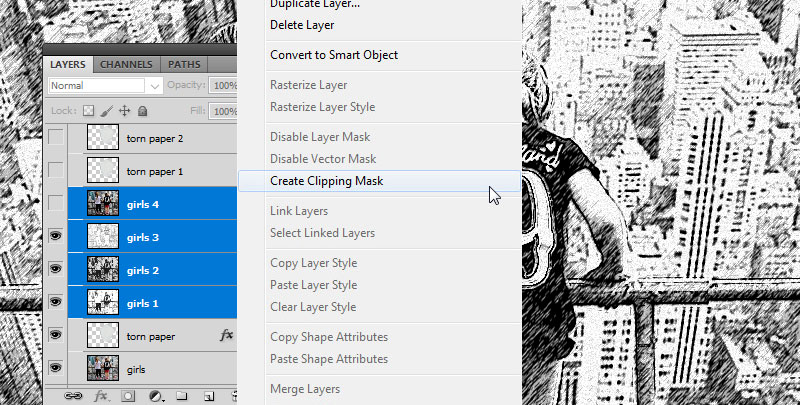This screenshot has width=800, height=405.
Task: Show the torn paper 2 layer
Action: point(56,137)
